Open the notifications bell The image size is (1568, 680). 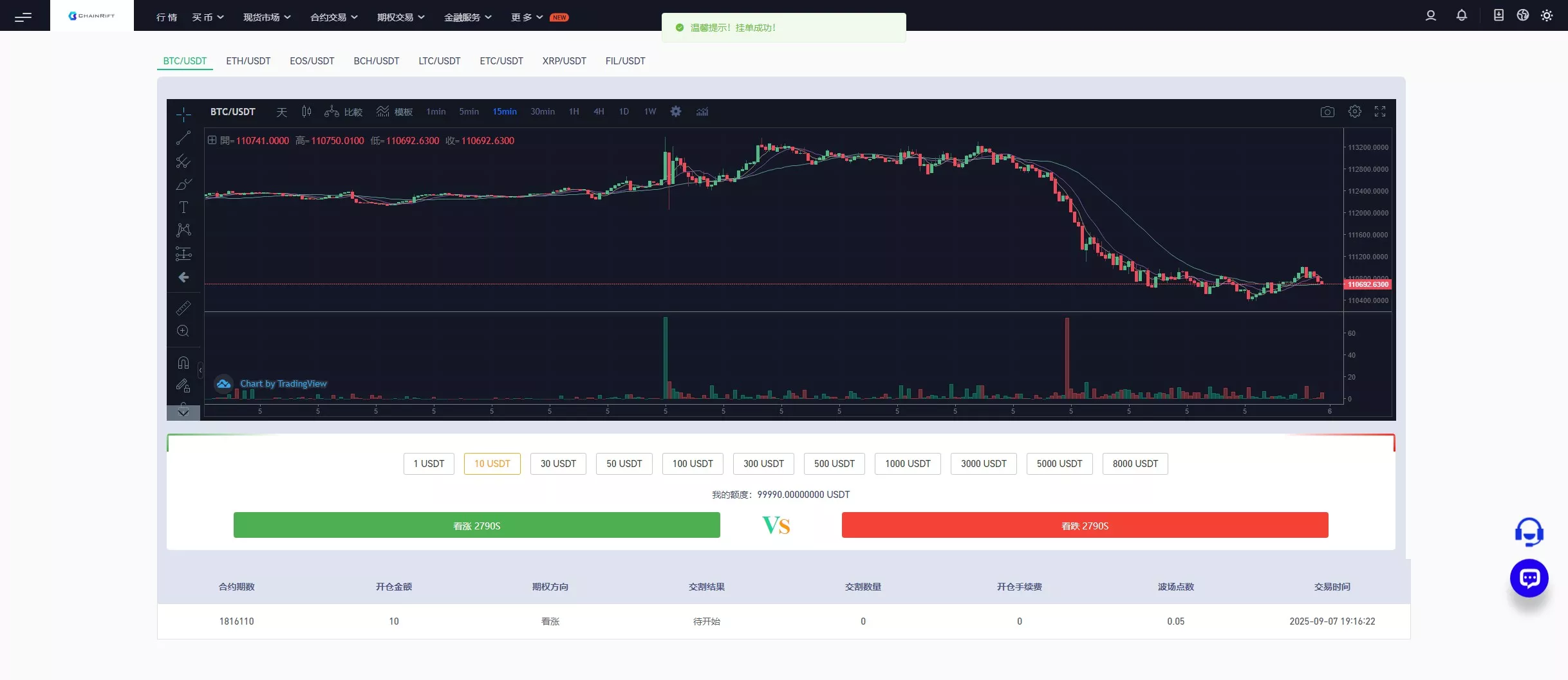point(1462,15)
